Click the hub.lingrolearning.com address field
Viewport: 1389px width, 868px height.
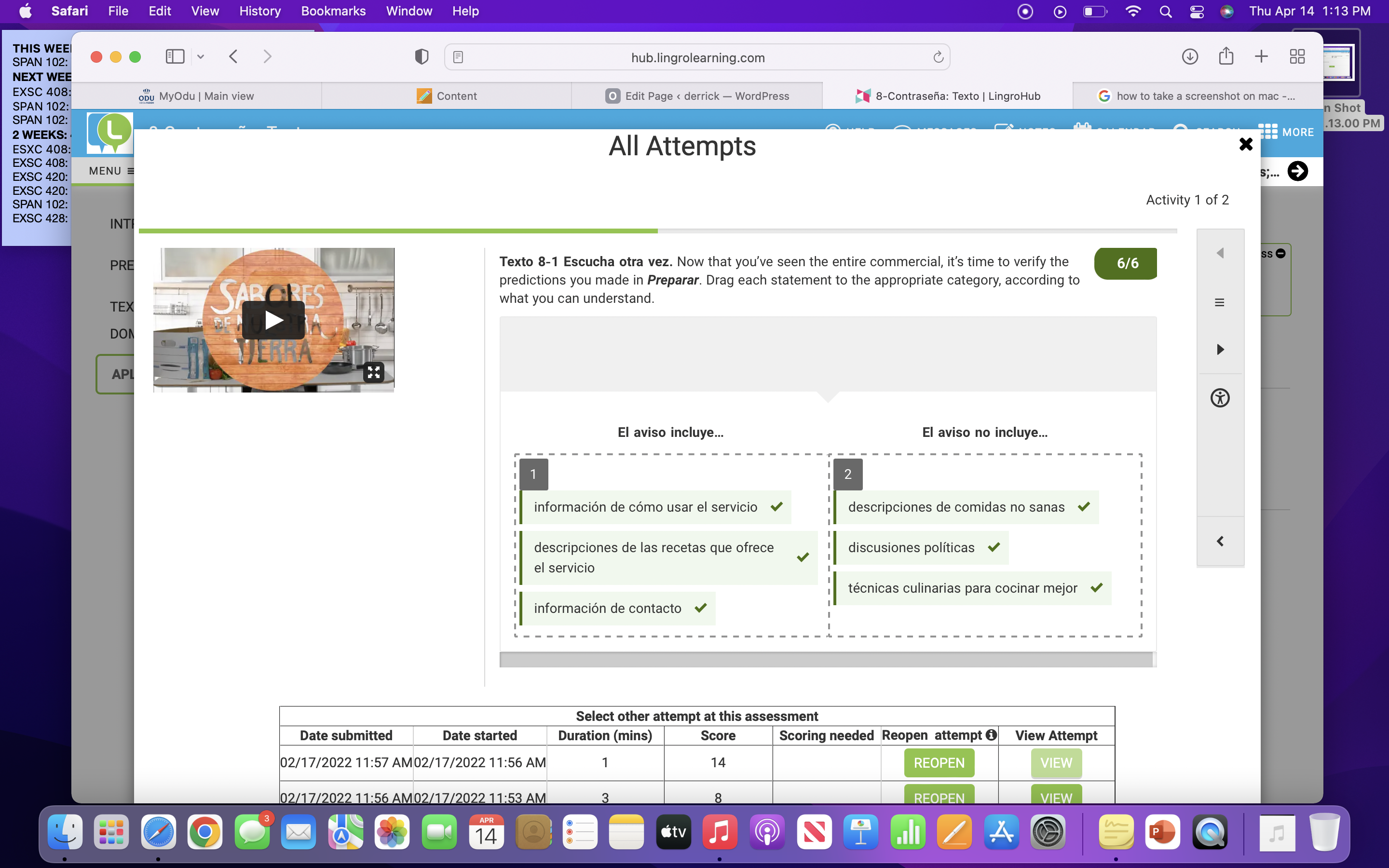point(697,57)
